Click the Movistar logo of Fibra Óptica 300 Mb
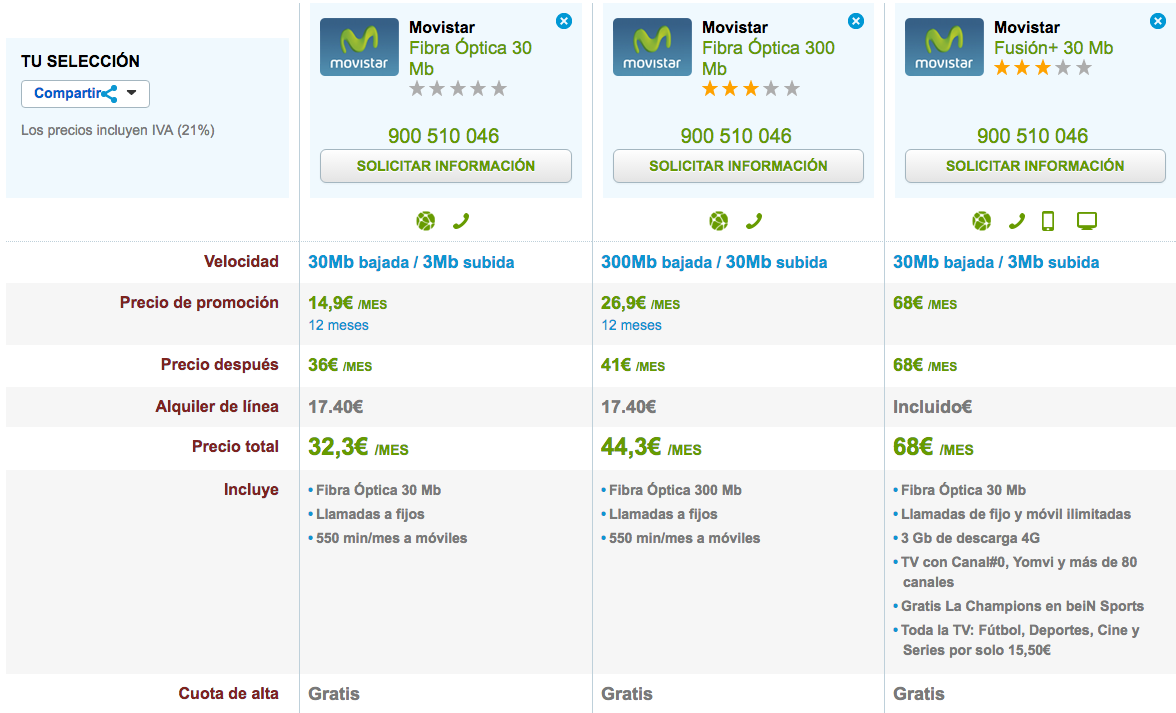This screenshot has width=1176, height=713. (652, 46)
